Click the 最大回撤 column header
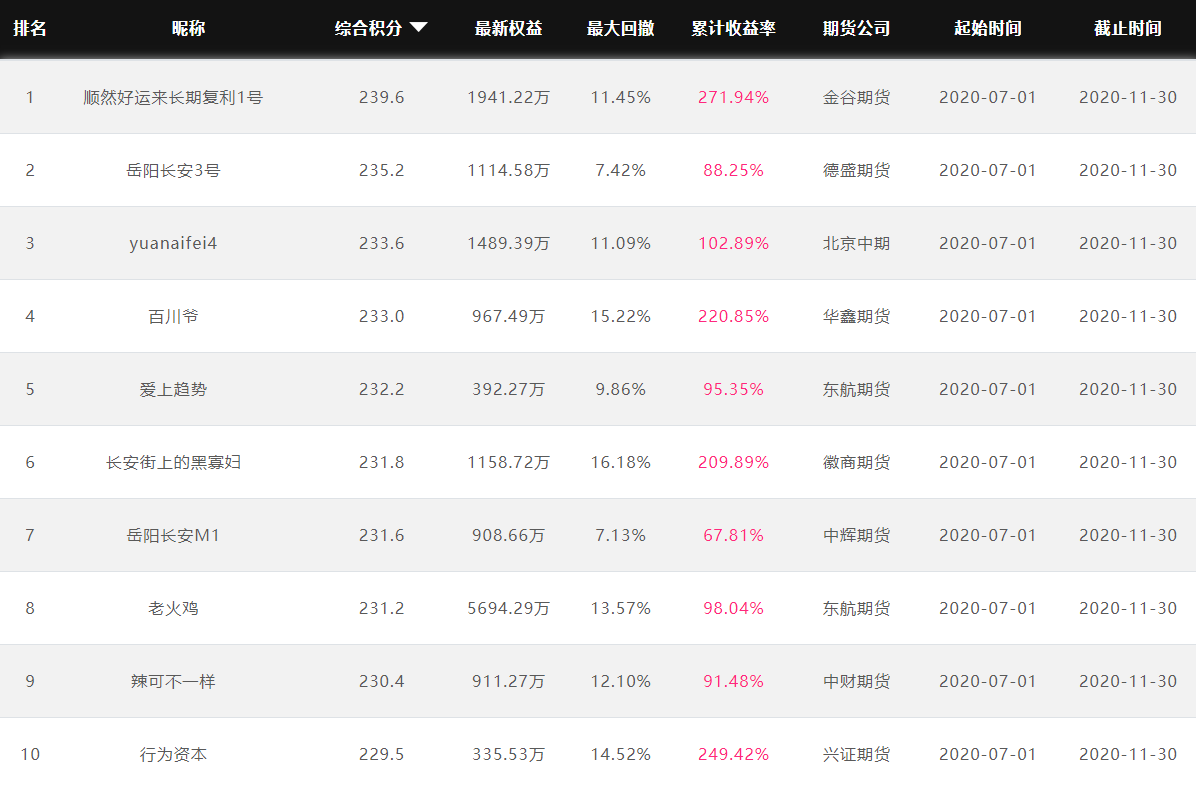This screenshot has width=1196, height=786. pyautogui.click(x=620, y=28)
